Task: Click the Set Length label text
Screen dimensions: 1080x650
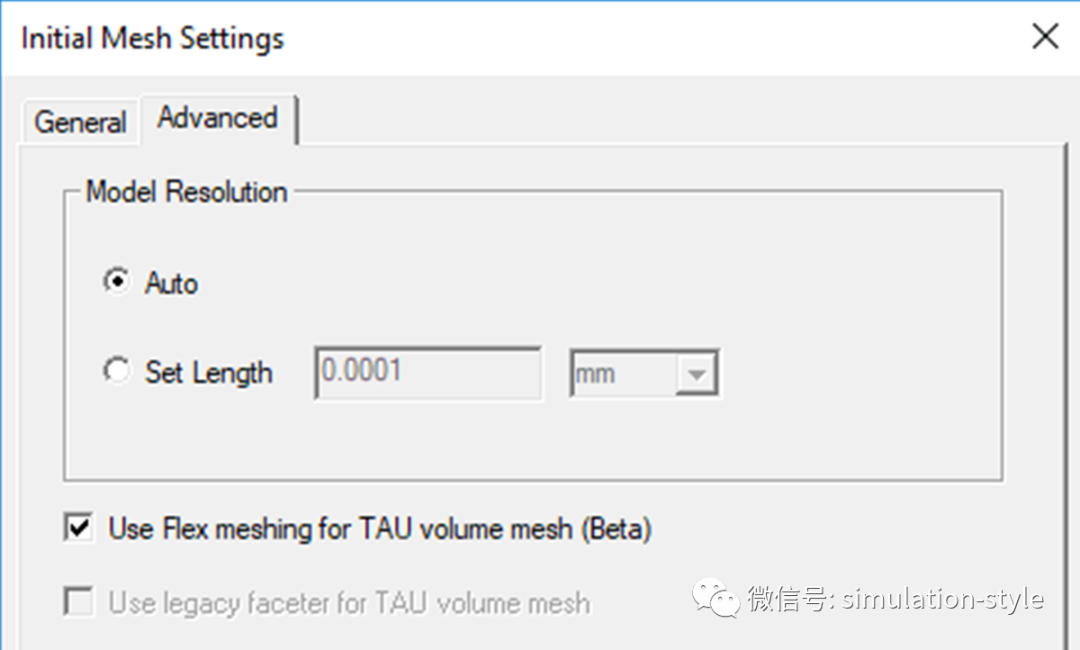Action: [209, 373]
